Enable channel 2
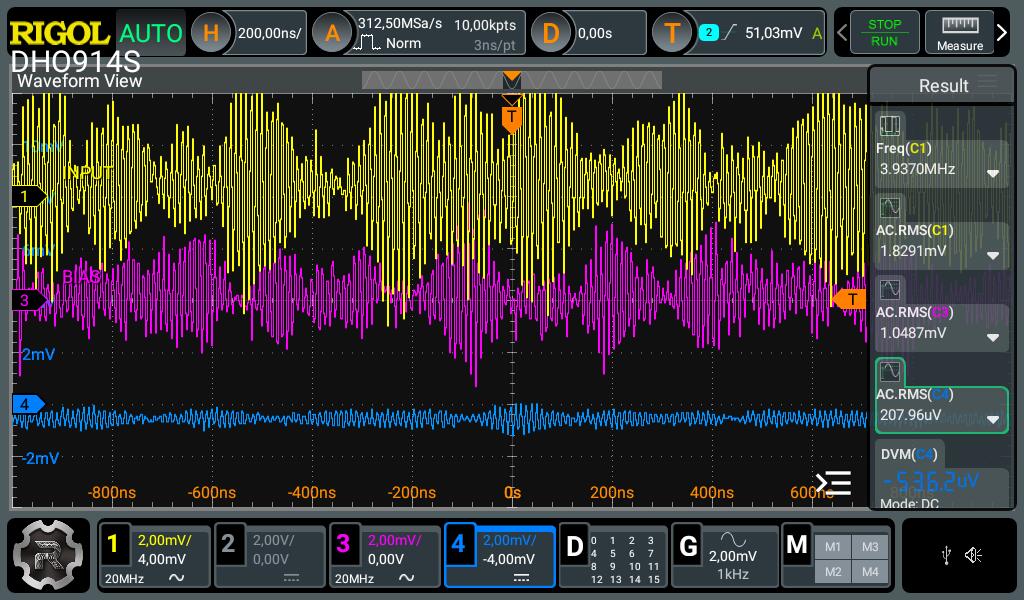1024x600 pixels. tap(228, 543)
